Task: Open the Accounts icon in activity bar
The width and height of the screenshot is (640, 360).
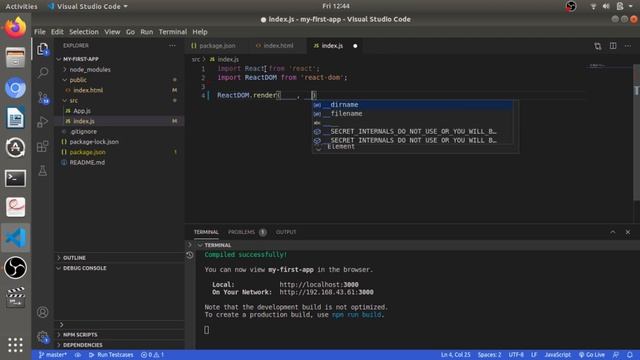Action: [42, 312]
